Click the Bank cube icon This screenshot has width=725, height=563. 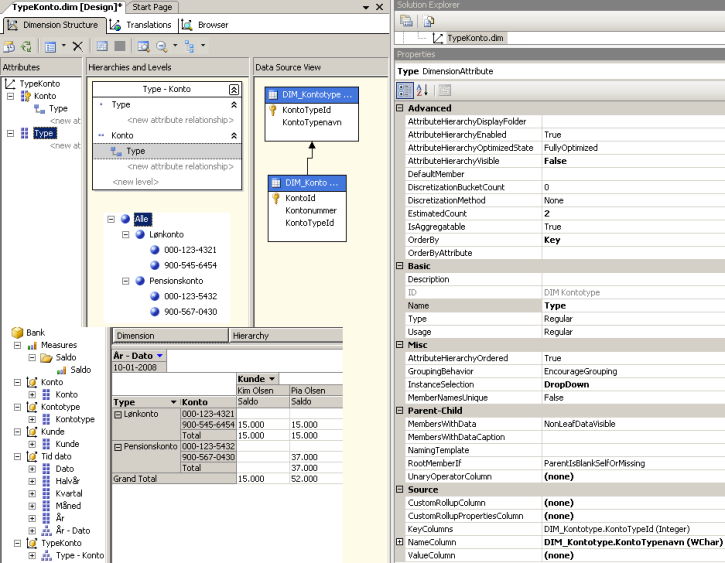tap(17, 332)
